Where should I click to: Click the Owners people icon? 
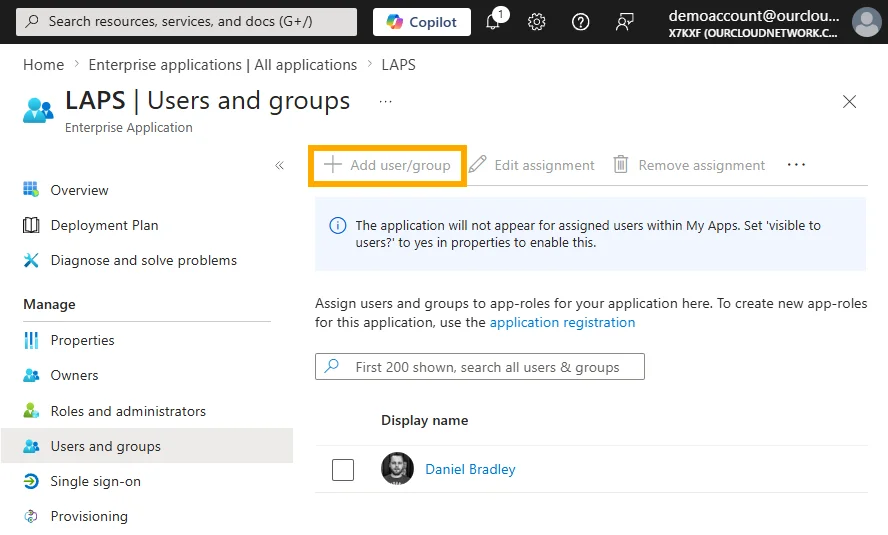31,375
